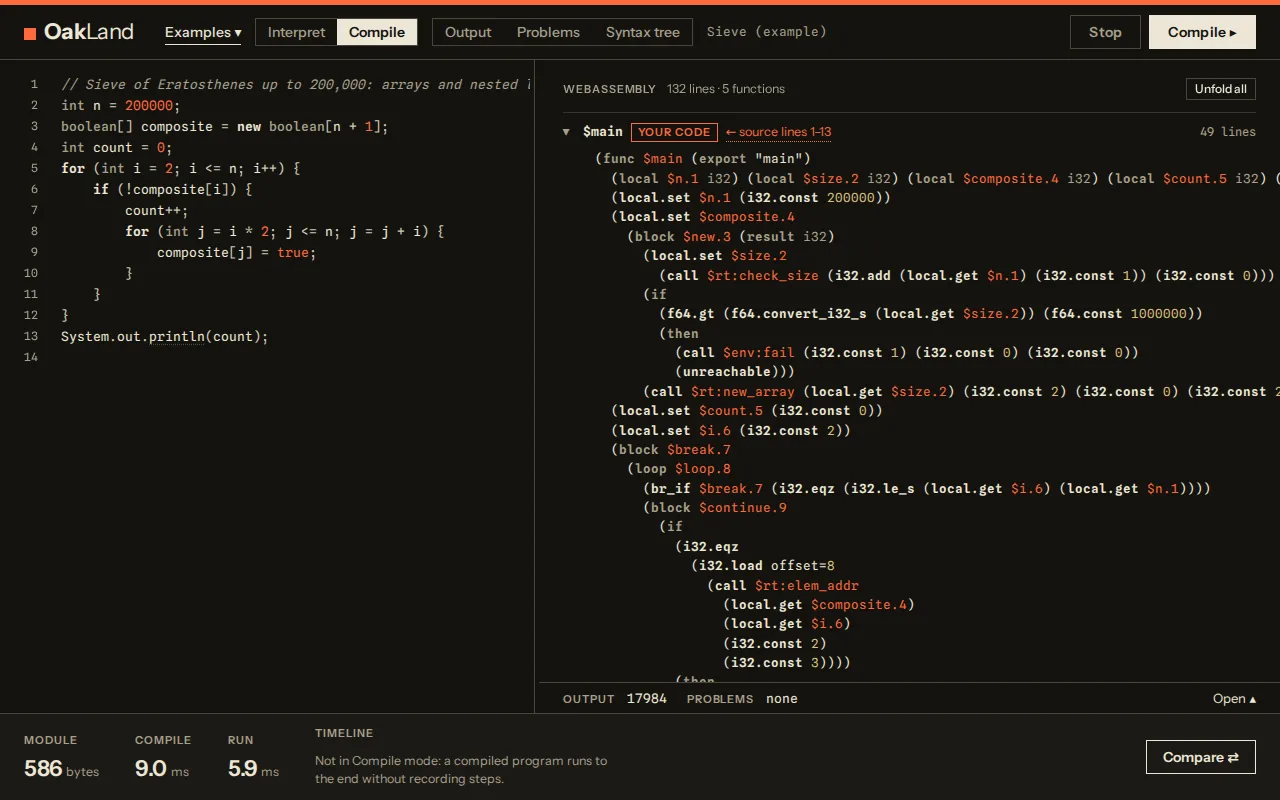The height and width of the screenshot is (800, 1280).
Task: Click the '(func $main (export "main")' line
Action: tap(703, 158)
